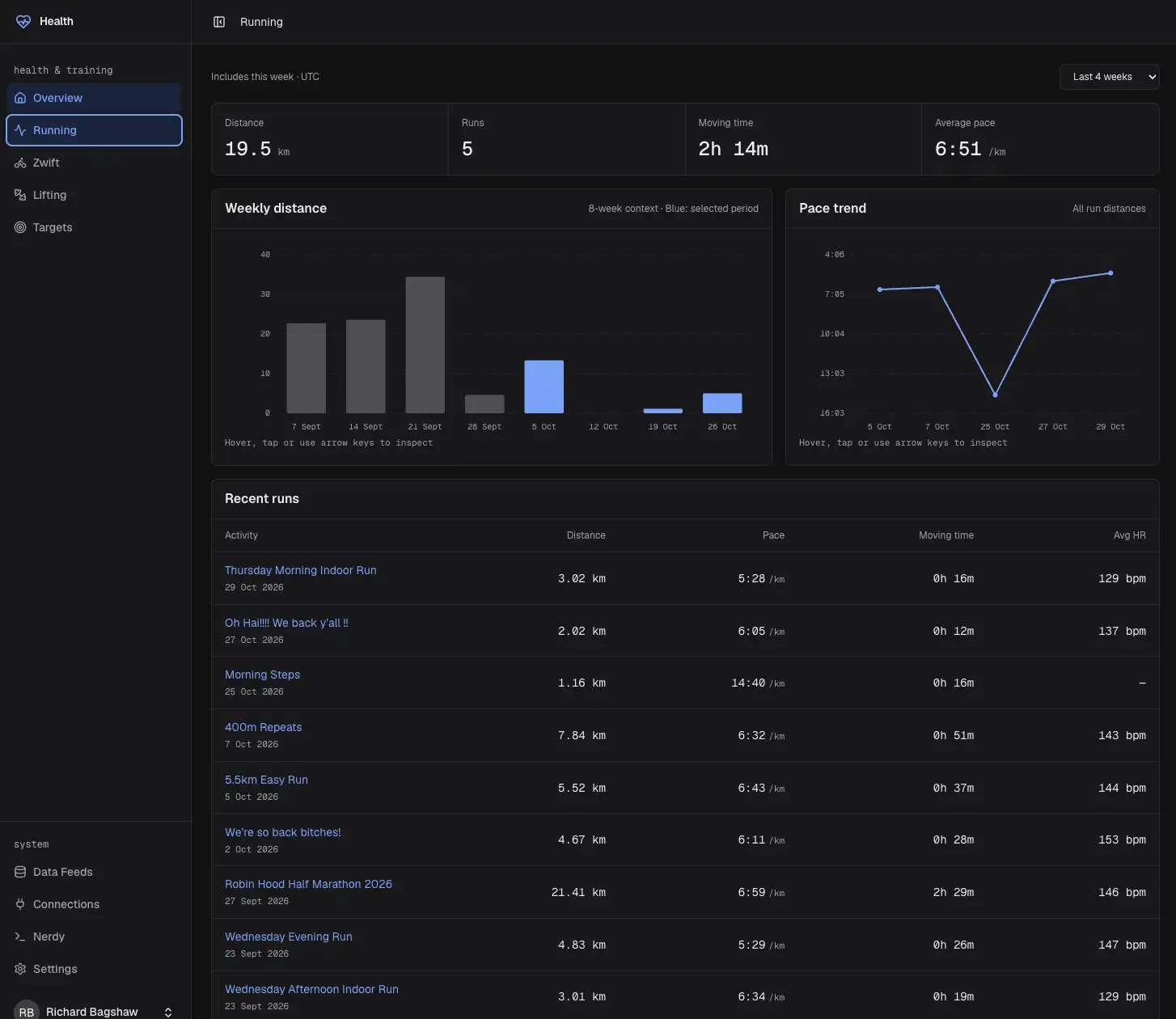Navigate to Lifting in sidebar
This screenshot has height=1019, width=1176.
[x=94, y=195]
